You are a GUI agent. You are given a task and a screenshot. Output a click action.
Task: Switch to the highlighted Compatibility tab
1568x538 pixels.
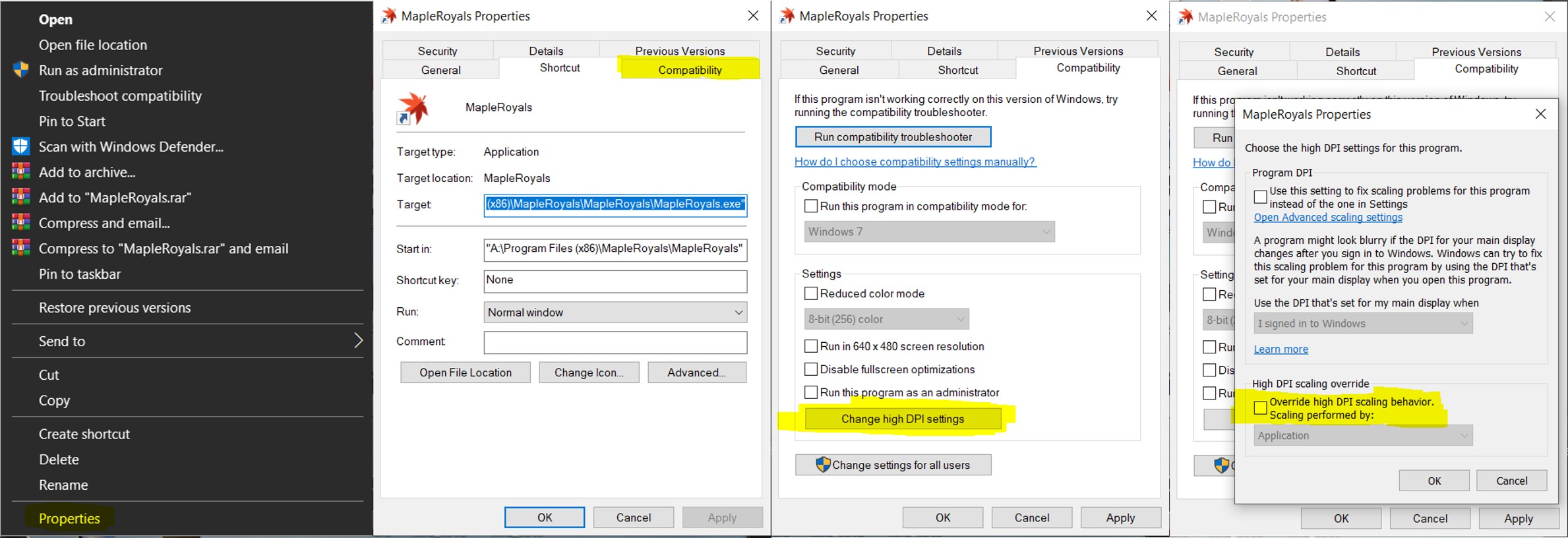coord(690,70)
